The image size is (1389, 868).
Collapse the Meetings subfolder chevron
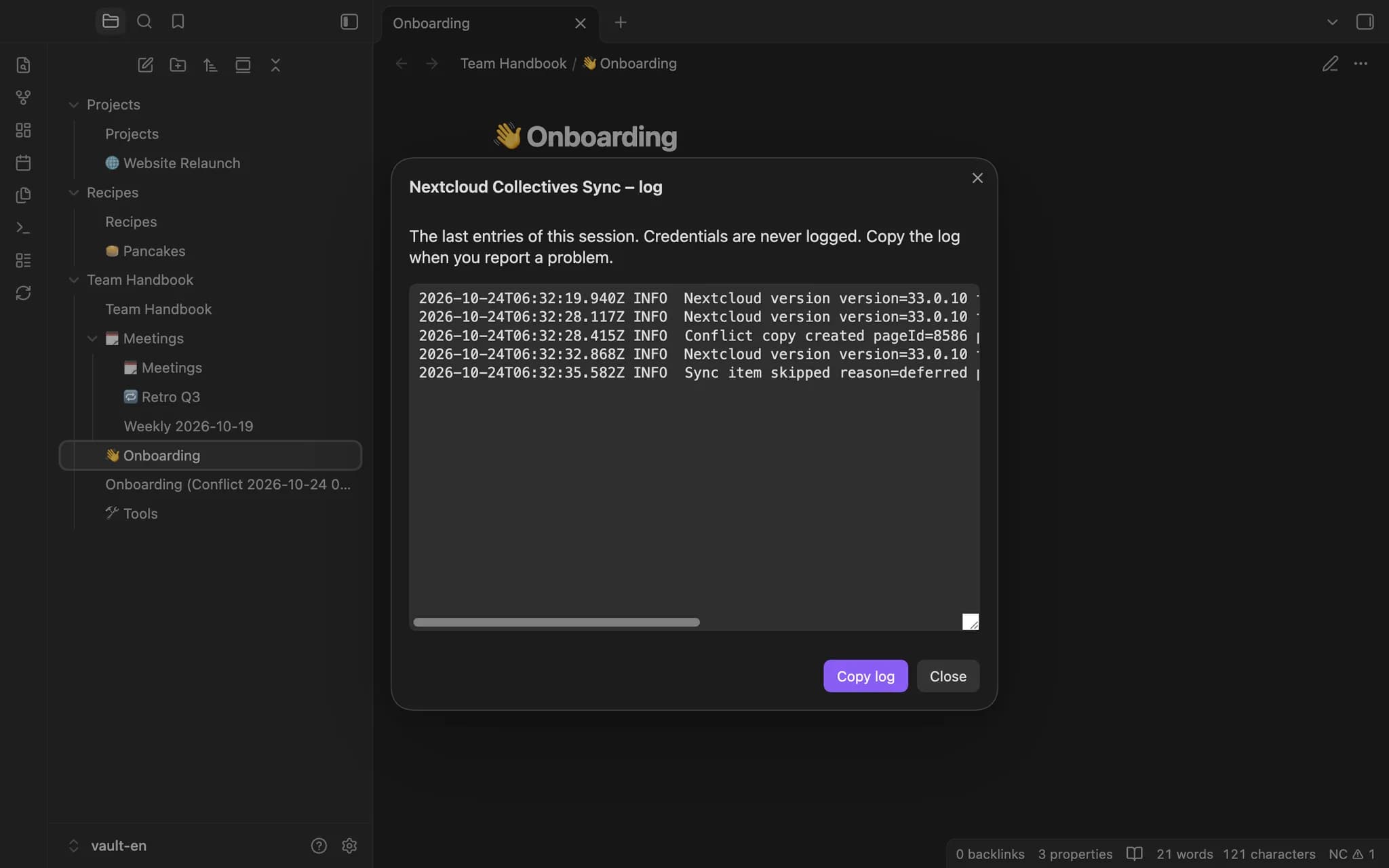[92, 338]
